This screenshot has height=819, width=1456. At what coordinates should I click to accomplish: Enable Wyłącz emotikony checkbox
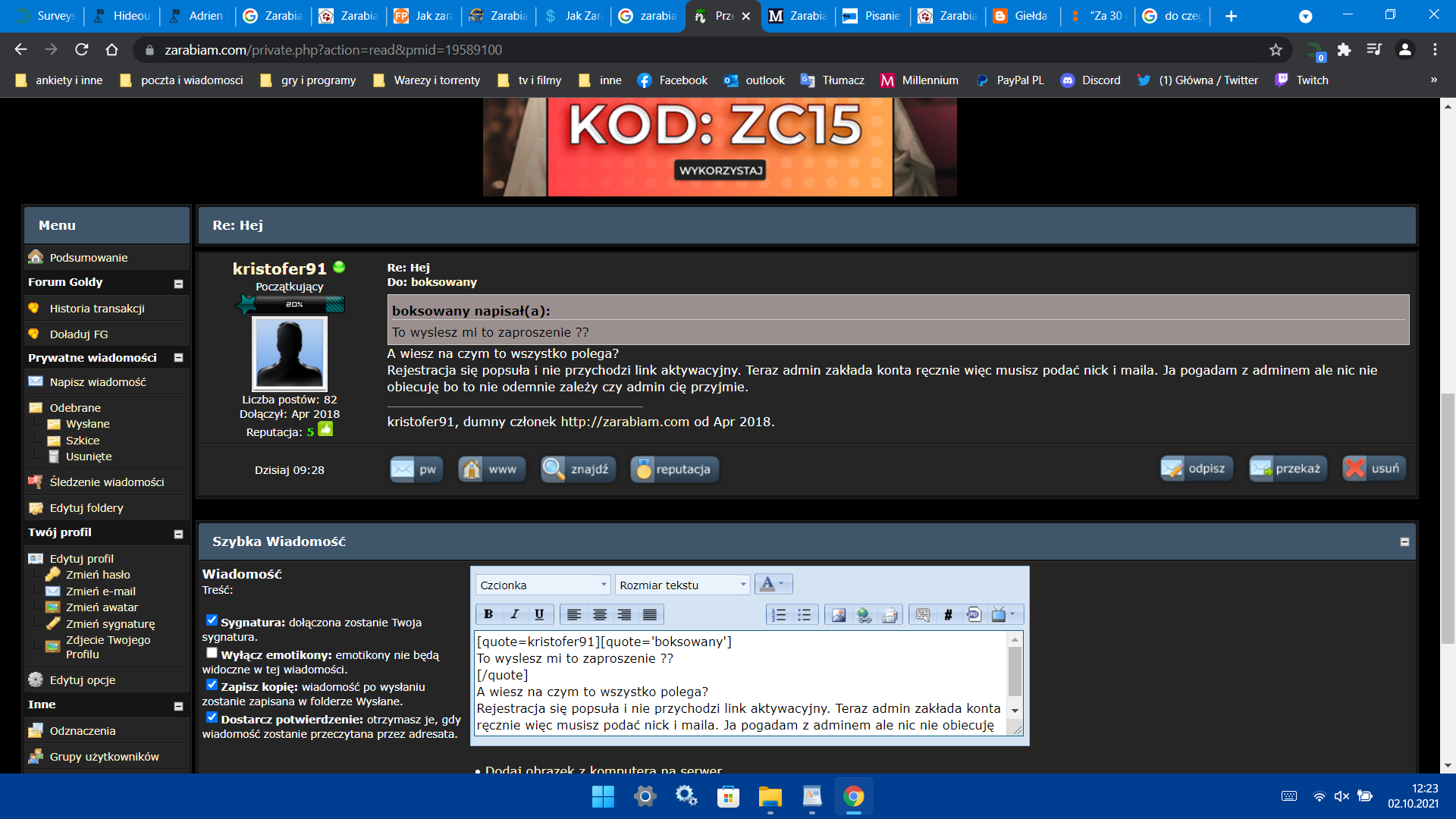coord(212,653)
